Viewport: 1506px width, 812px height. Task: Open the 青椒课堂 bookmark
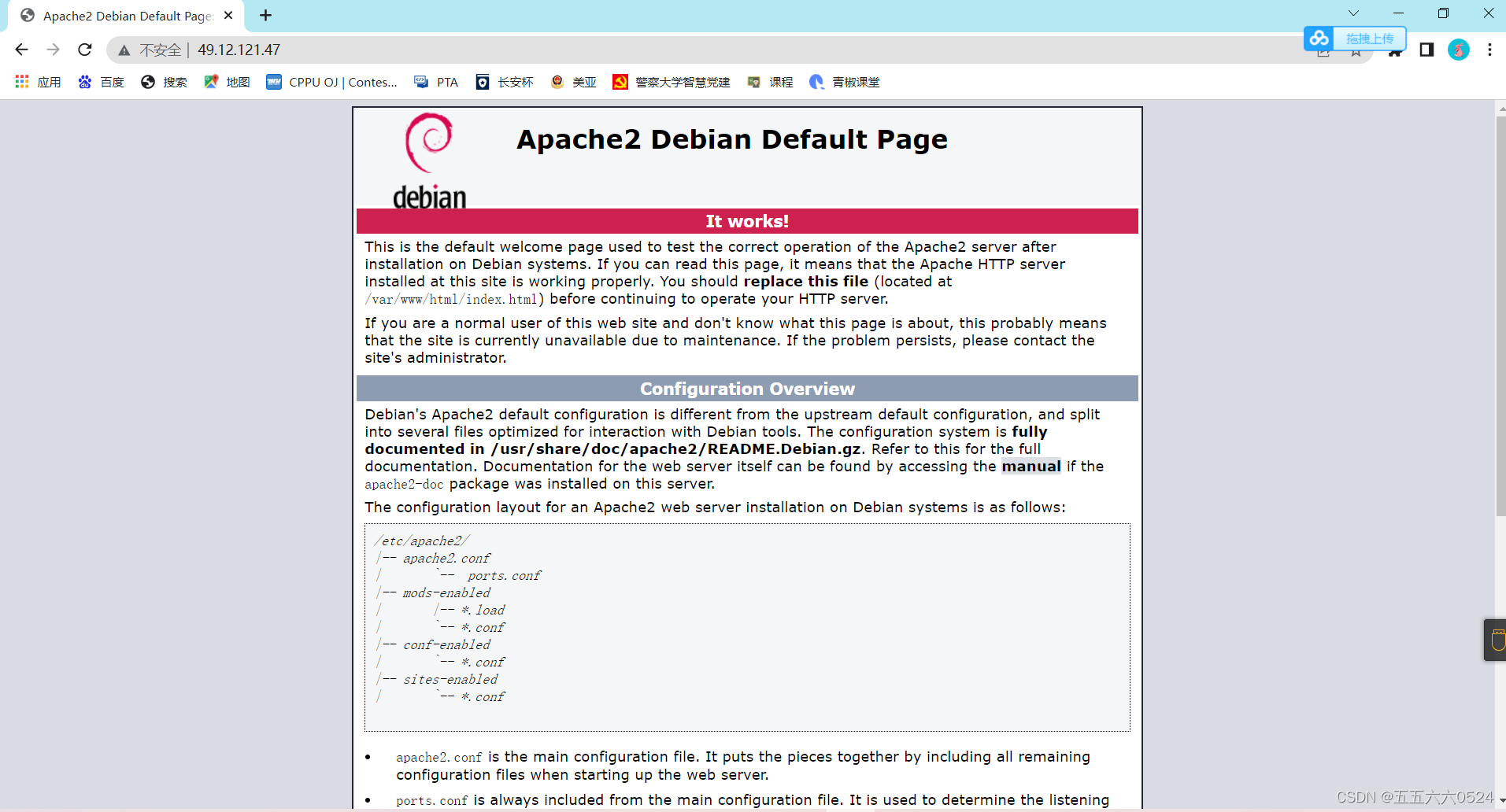point(845,82)
